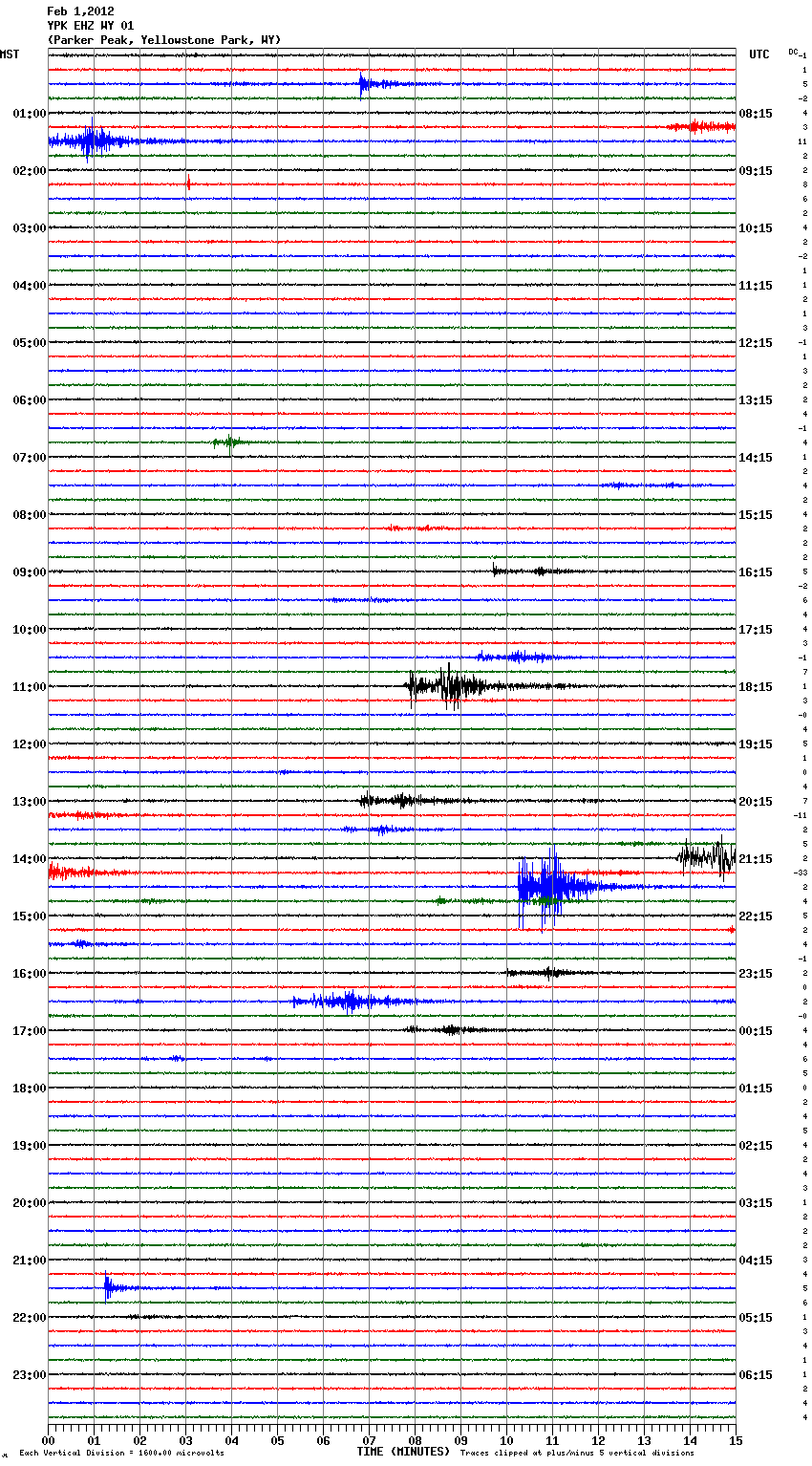The width and height of the screenshot is (812, 1466).
Task: Click the 10:15 UTC time label
Action: (756, 228)
